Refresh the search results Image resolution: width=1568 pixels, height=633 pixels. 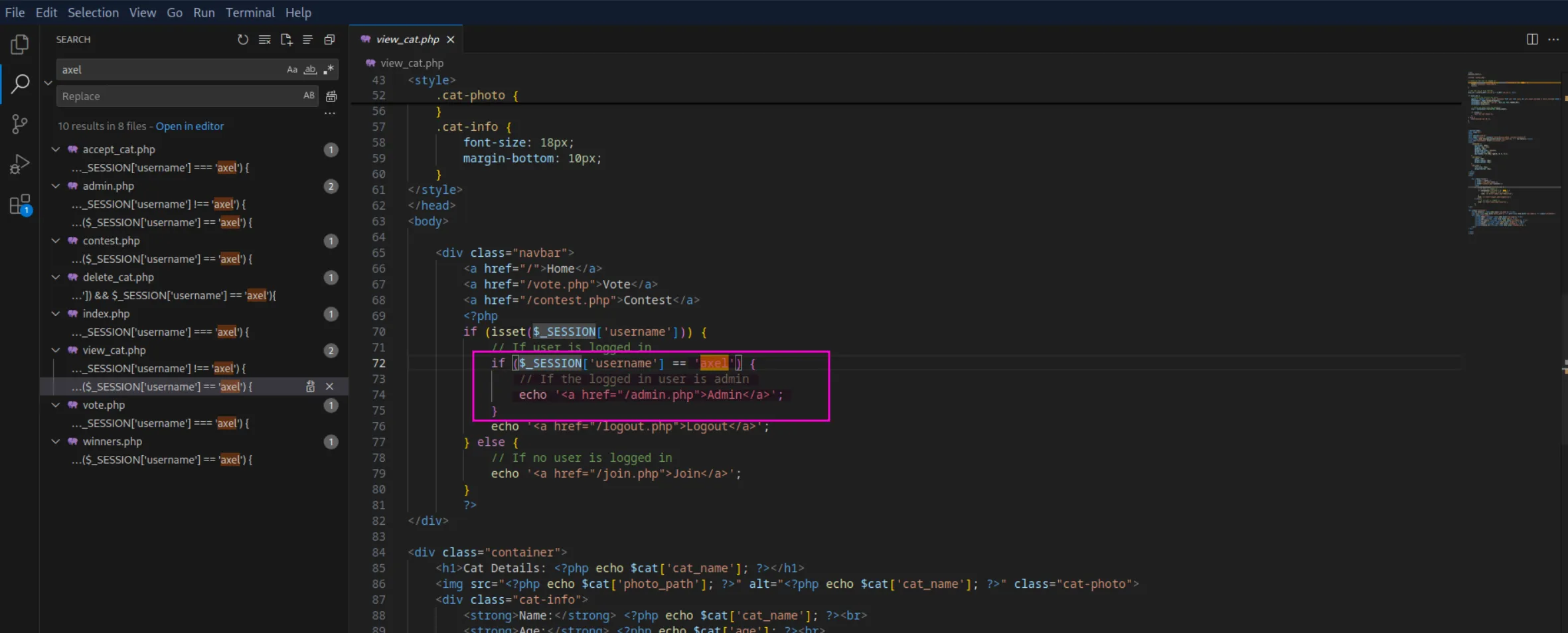[x=243, y=40]
